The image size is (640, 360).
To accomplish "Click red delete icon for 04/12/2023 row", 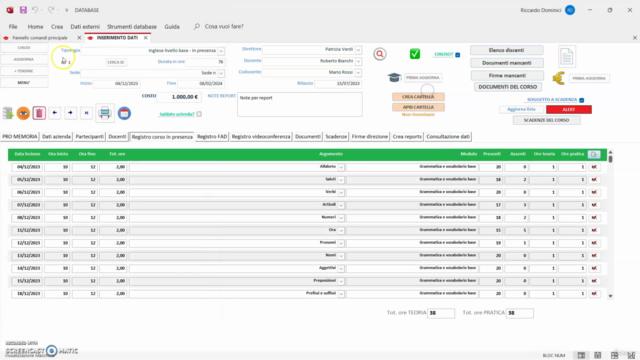I will (x=594, y=167).
